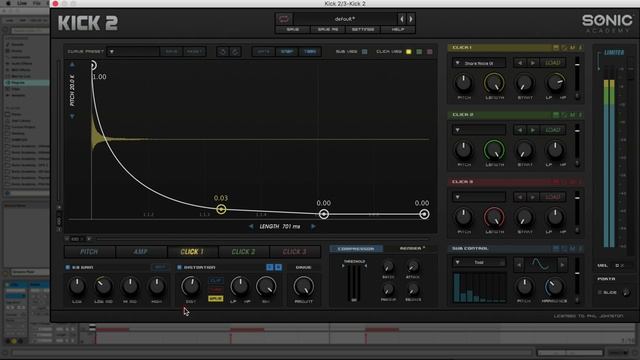
Task: Toggle the red Click View box
Action: click(429, 52)
